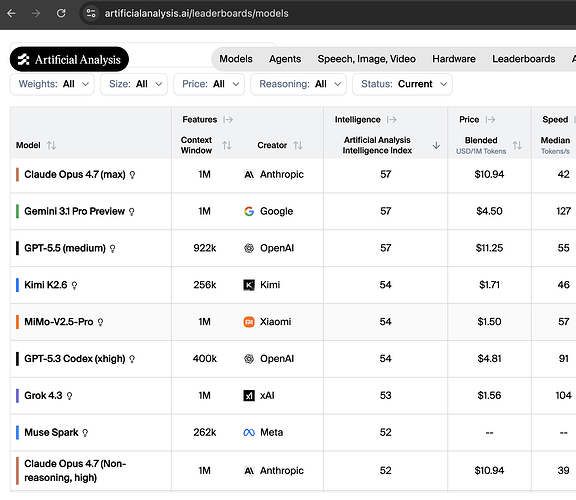576x500 pixels.
Task: Click the orange color bar beside MiMo-V2.5-Pro
Action: click(17, 322)
